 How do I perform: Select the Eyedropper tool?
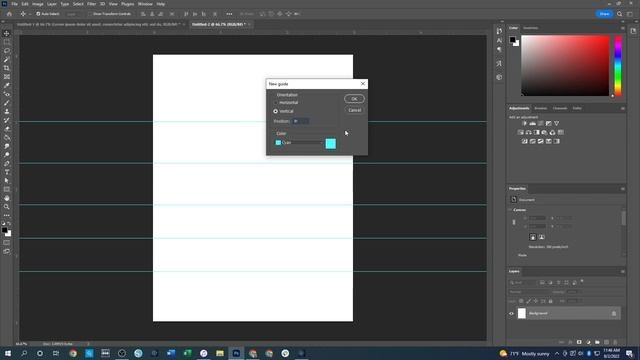click(x=7, y=85)
